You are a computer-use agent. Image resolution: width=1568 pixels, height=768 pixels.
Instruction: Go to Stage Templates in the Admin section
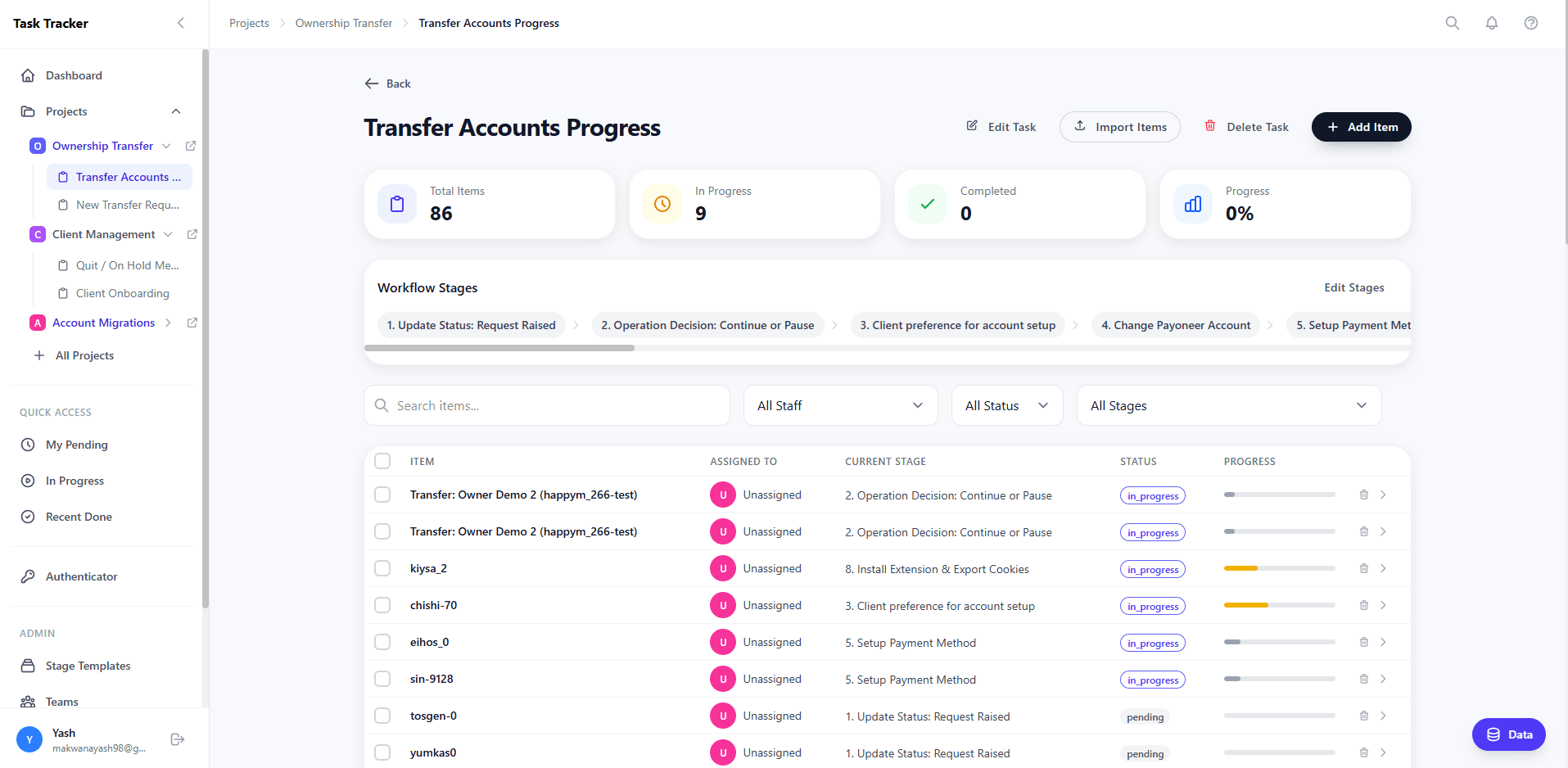[x=88, y=666]
